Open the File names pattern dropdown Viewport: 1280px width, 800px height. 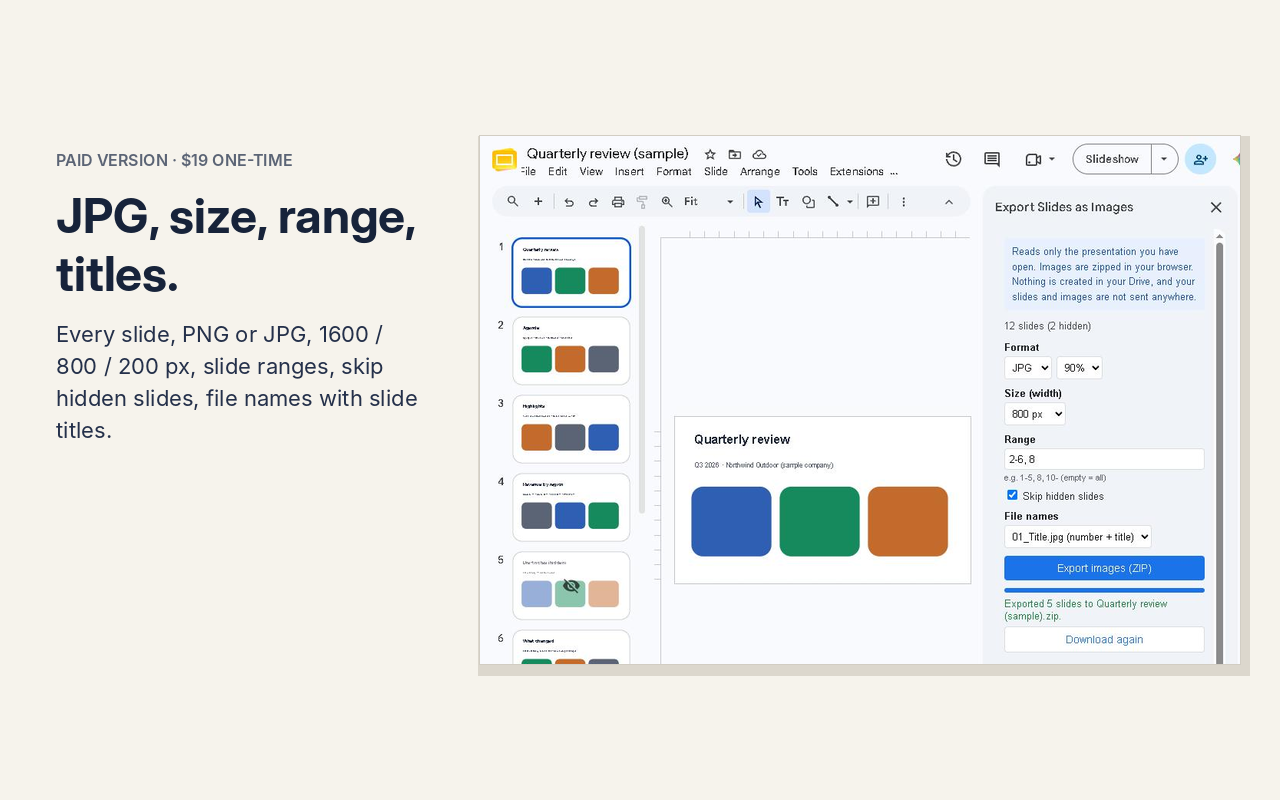1078,537
